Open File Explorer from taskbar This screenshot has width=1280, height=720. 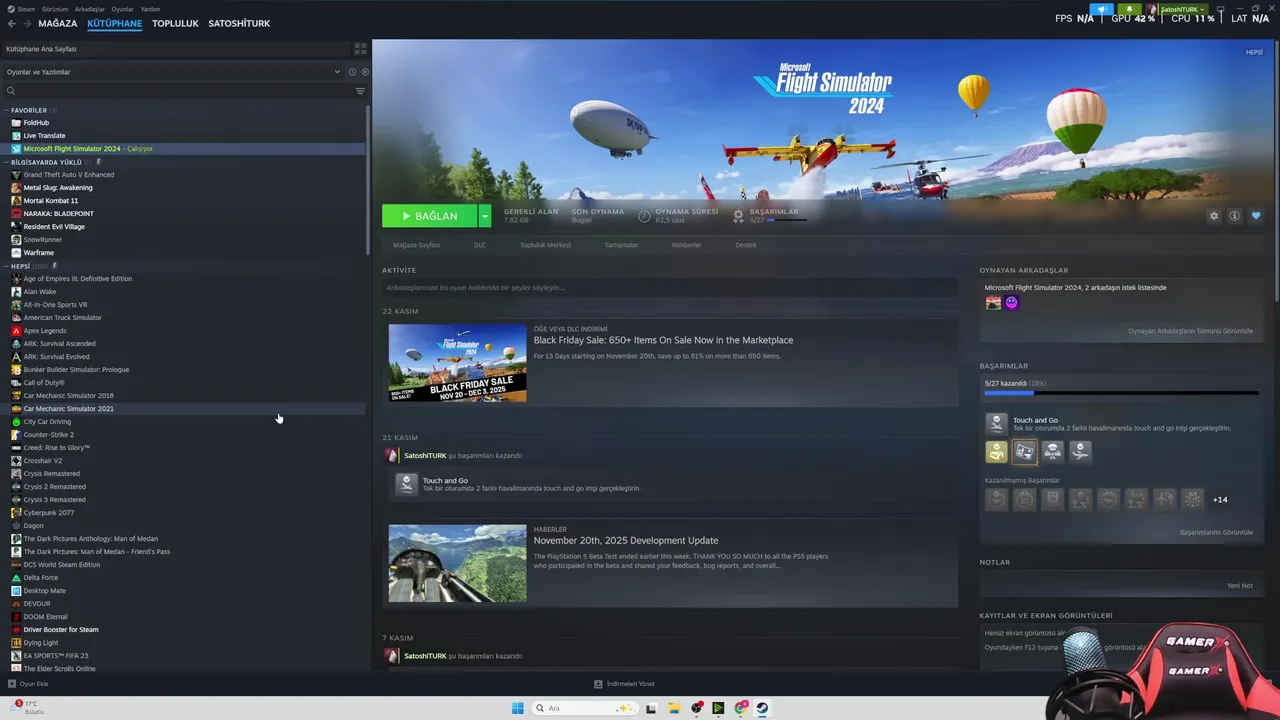(674, 708)
